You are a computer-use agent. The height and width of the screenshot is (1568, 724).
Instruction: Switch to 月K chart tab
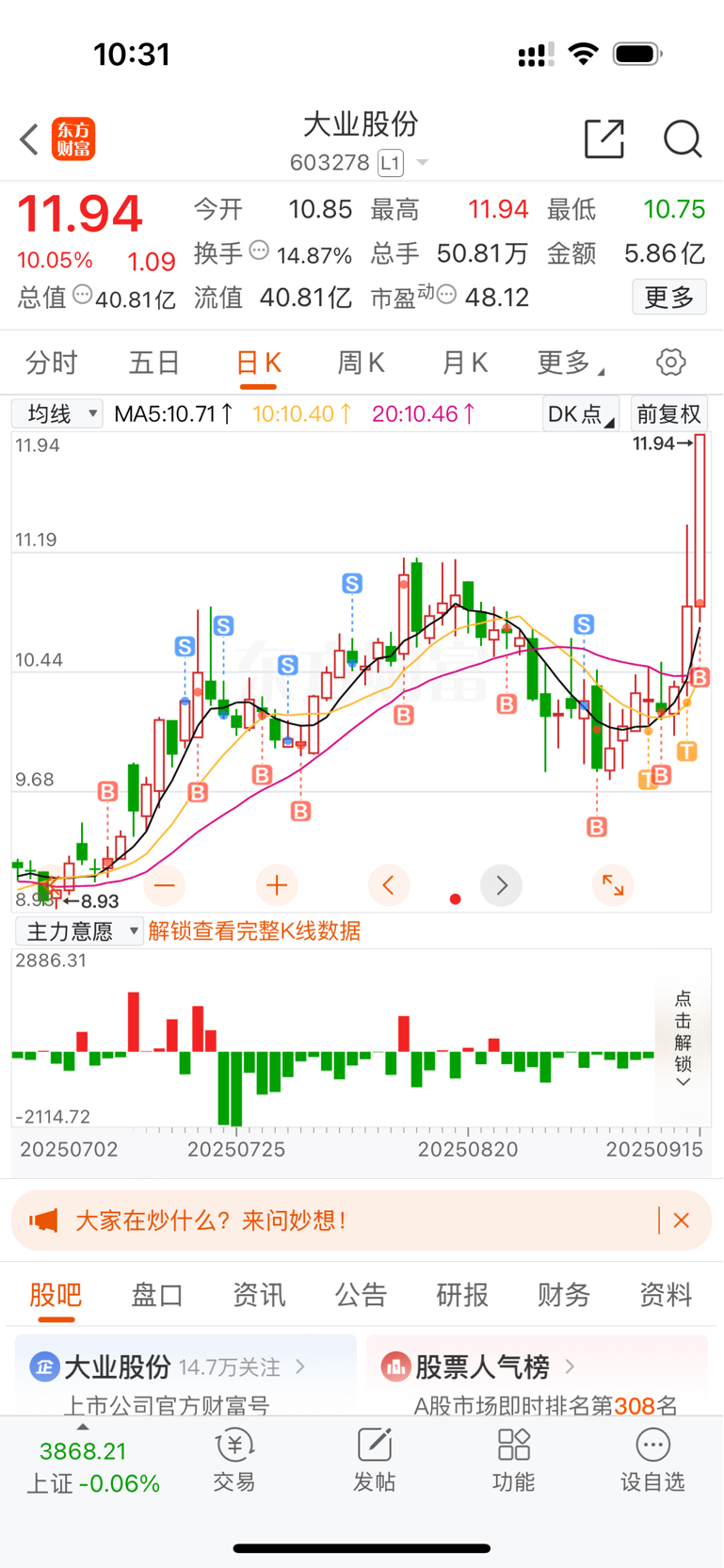[x=465, y=363]
